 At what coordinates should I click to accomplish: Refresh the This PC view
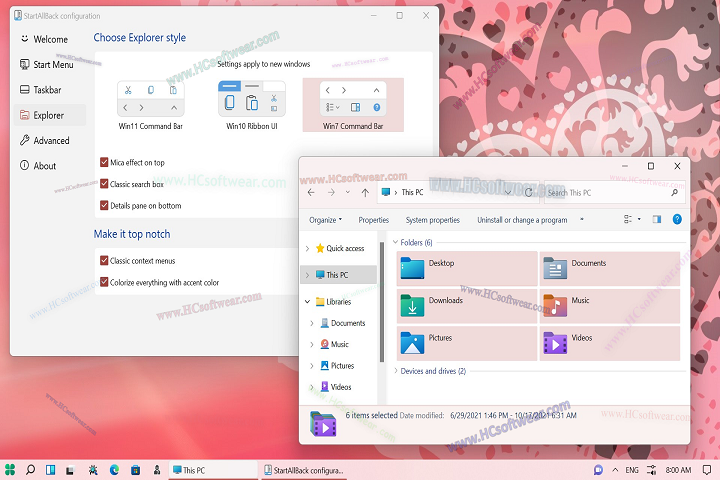coord(529,192)
